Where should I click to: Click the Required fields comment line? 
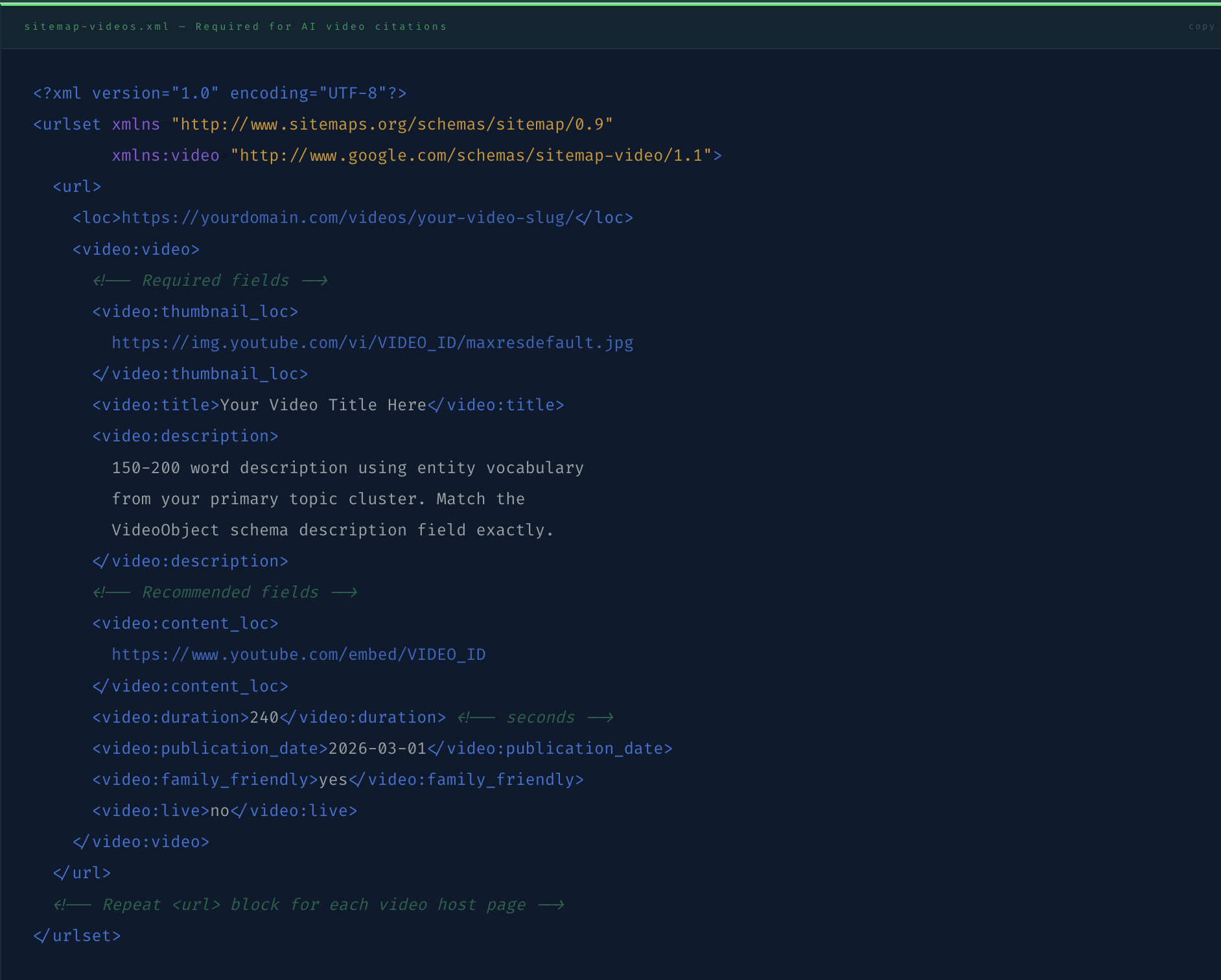click(x=211, y=280)
